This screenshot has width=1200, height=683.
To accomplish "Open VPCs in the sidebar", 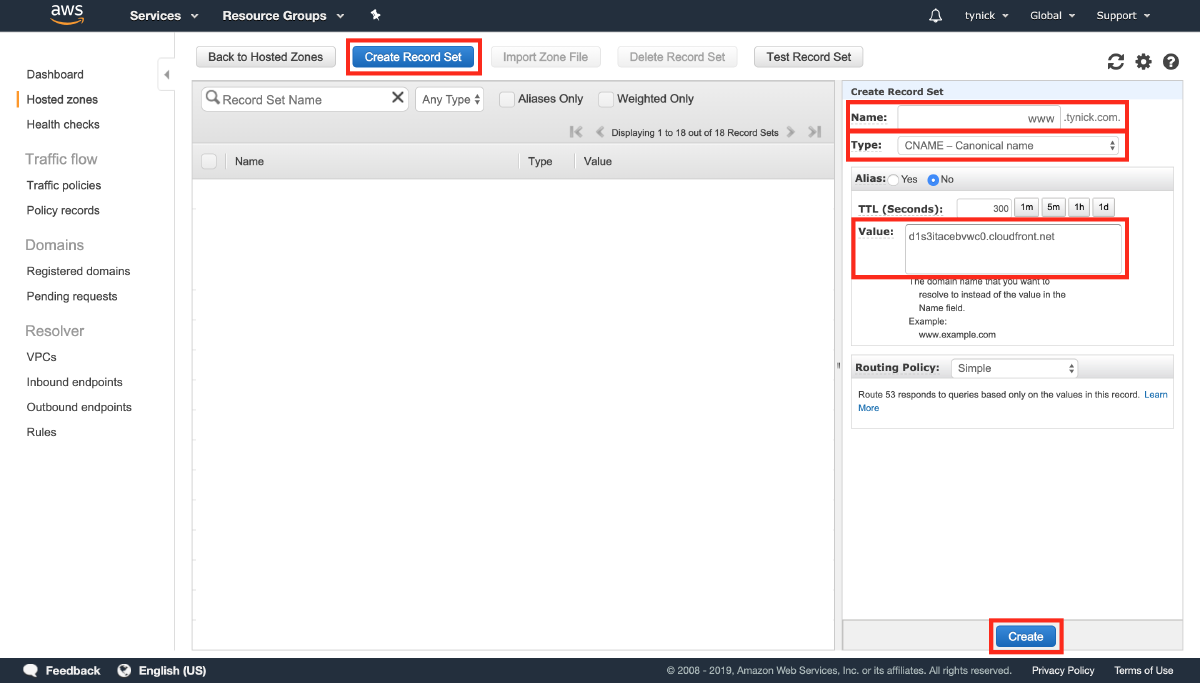I will (42, 357).
